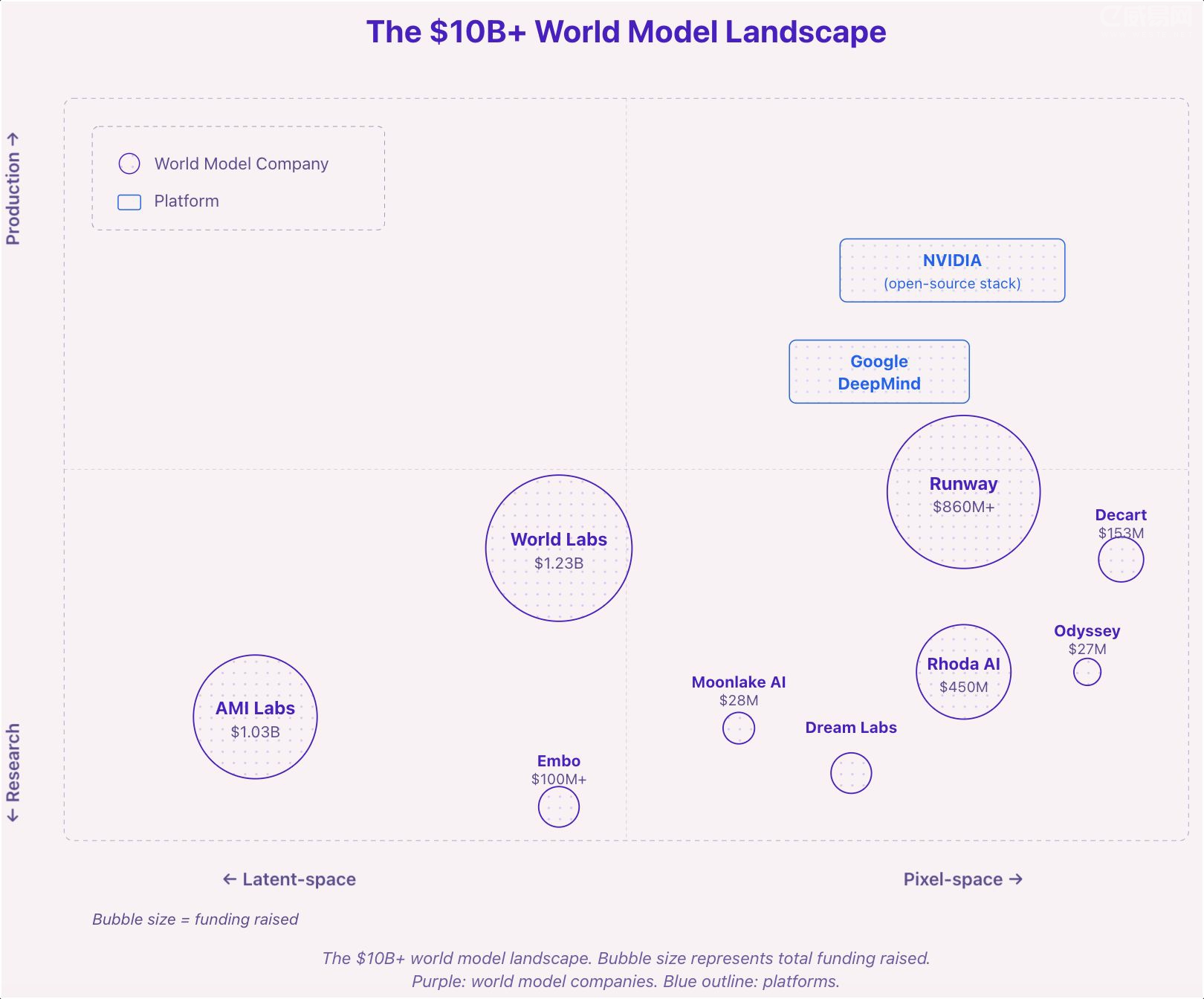Click the "Google DeepMind" platform name
This screenshot has height=999, width=1204.
tap(879, 372)
